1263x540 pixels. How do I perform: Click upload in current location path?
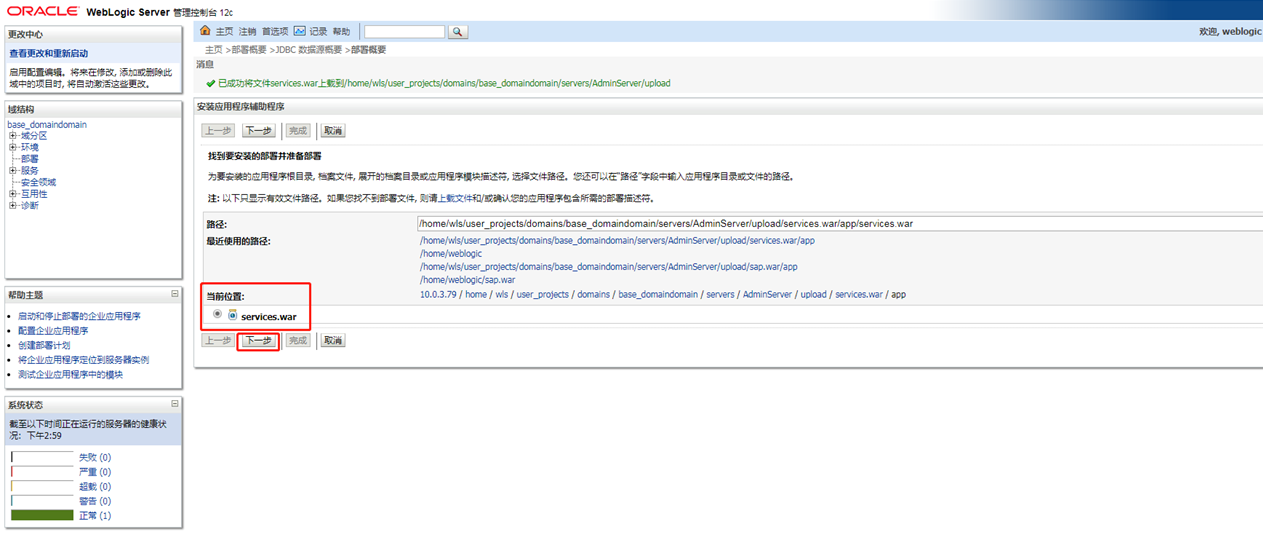coord(813,295)
